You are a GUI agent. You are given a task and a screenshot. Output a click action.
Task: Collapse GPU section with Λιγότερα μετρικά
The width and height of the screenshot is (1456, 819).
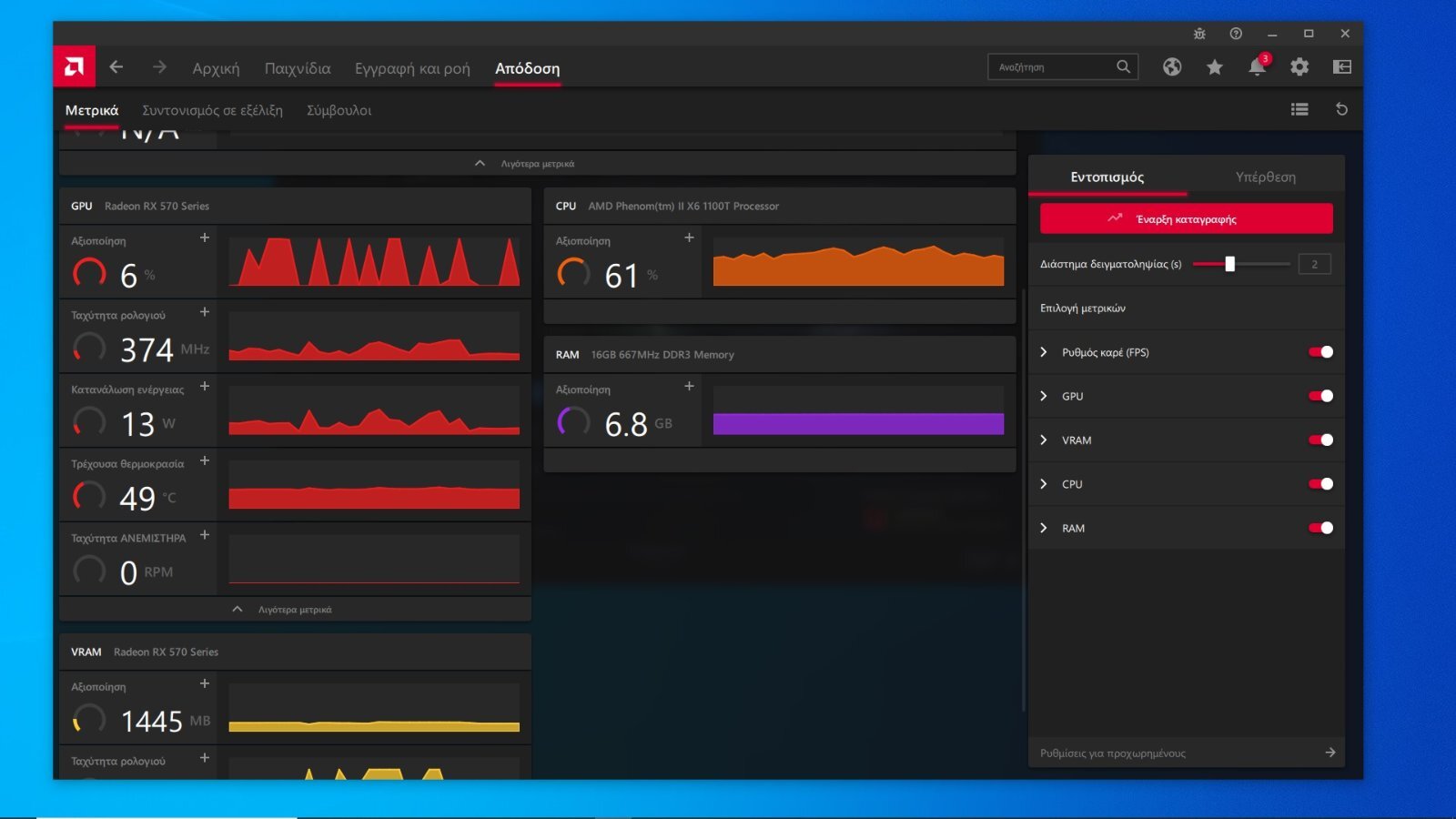pos(295,610)
